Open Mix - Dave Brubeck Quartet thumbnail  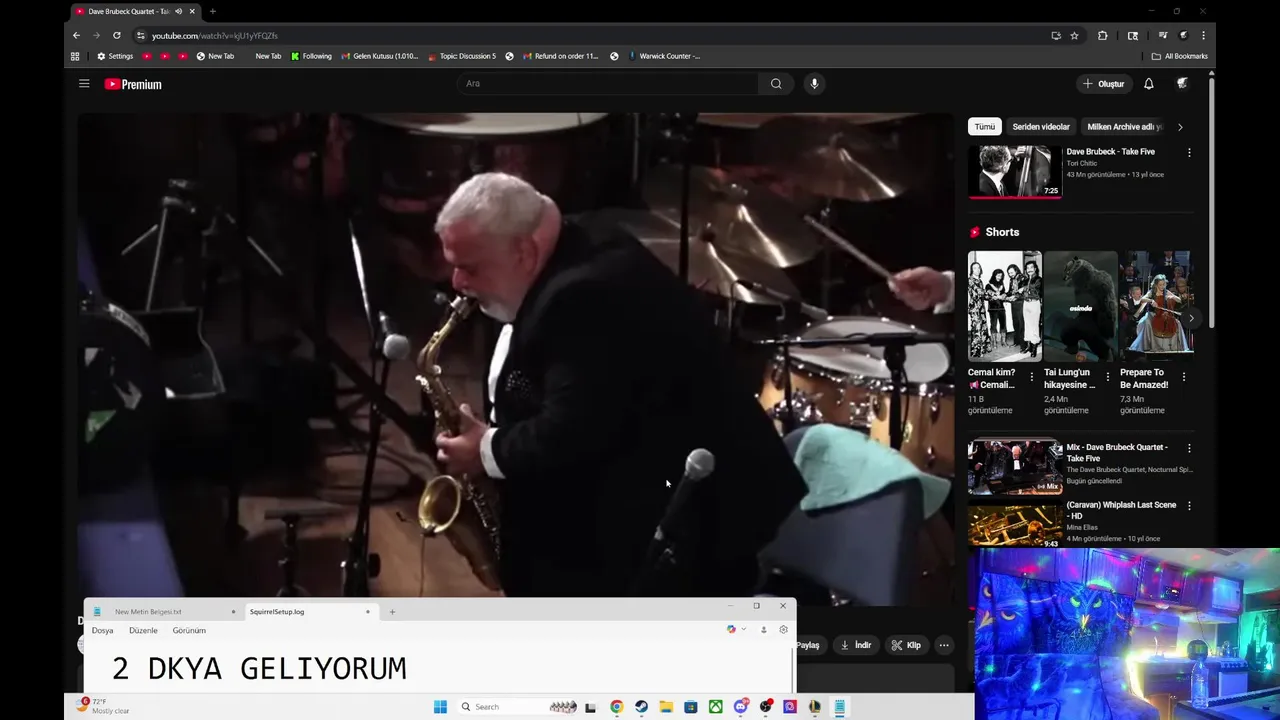tap(1014, 468)
